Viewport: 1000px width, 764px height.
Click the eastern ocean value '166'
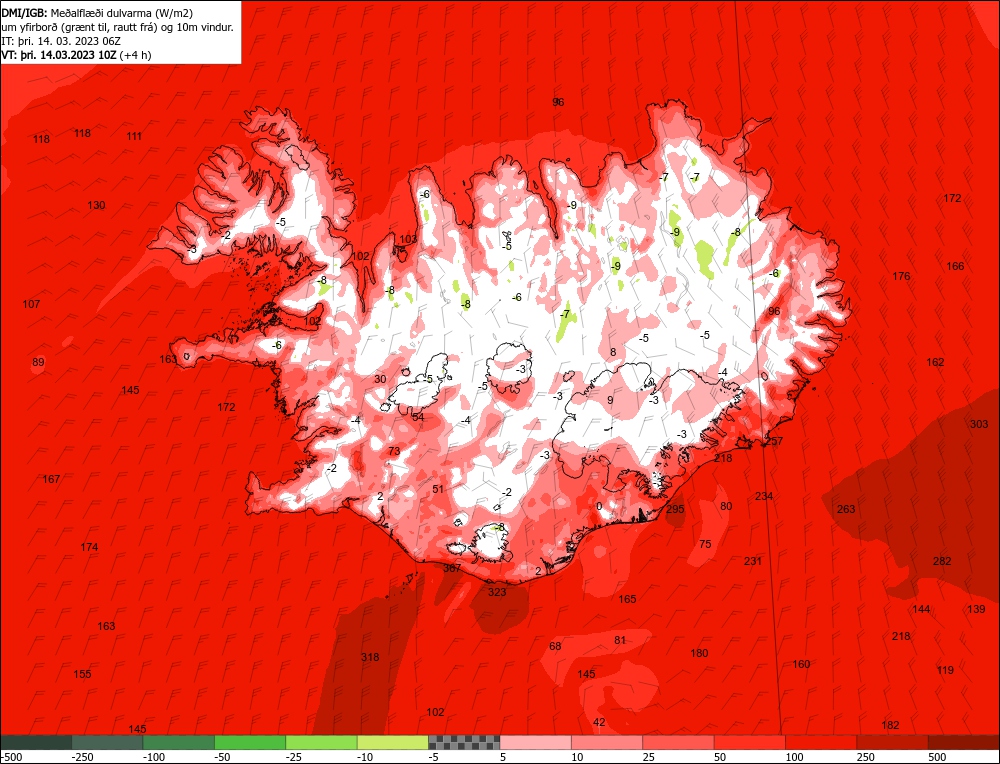tap(955, 266)
